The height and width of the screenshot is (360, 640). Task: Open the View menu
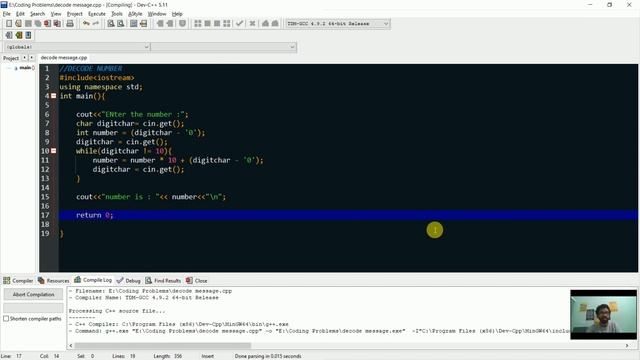(x=56, y=14)
